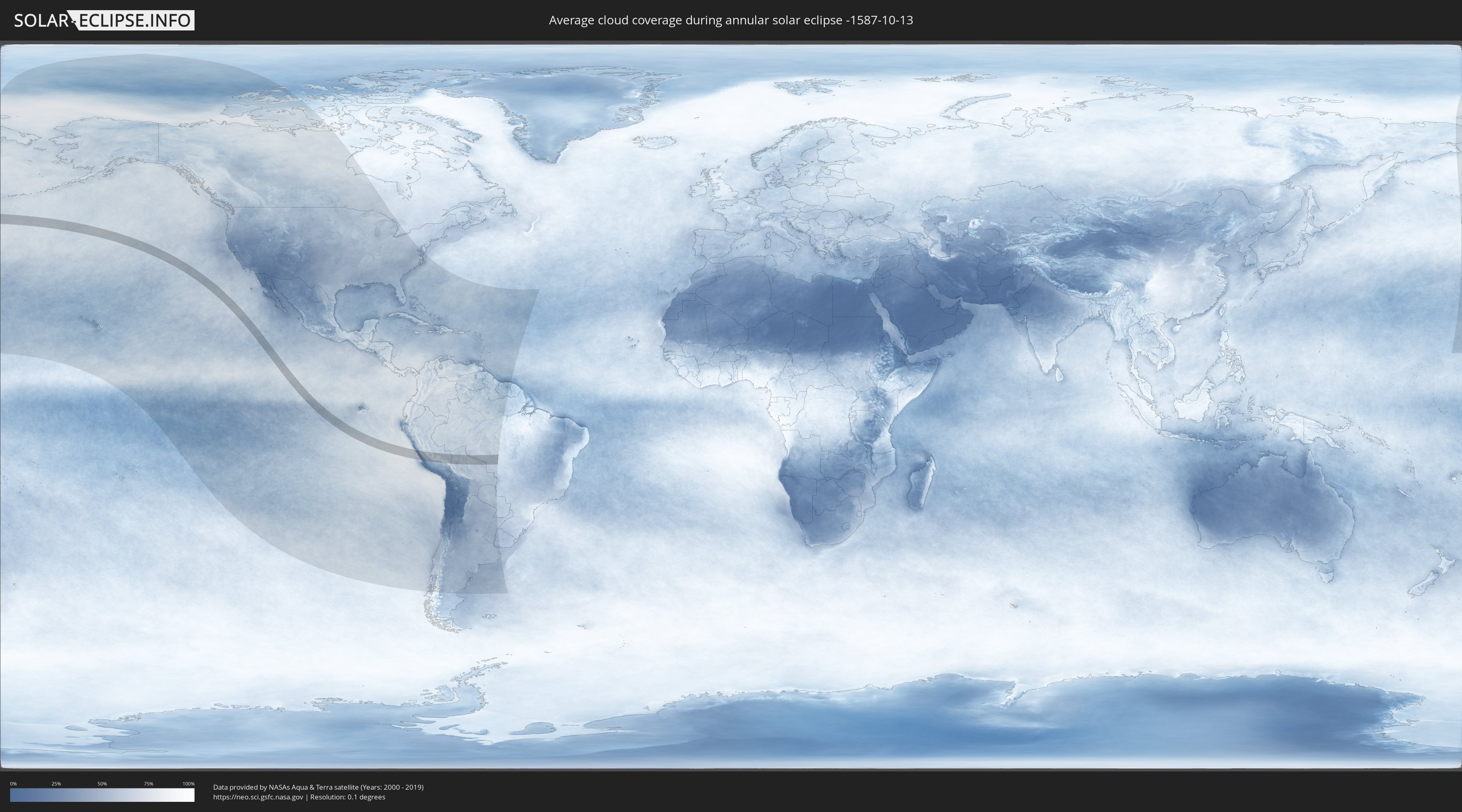The width and height of the screenshot is (1462, 812).
Task: Click the SOLAR-ECLIPSE.INFO logo
Action: coord(104,20)
